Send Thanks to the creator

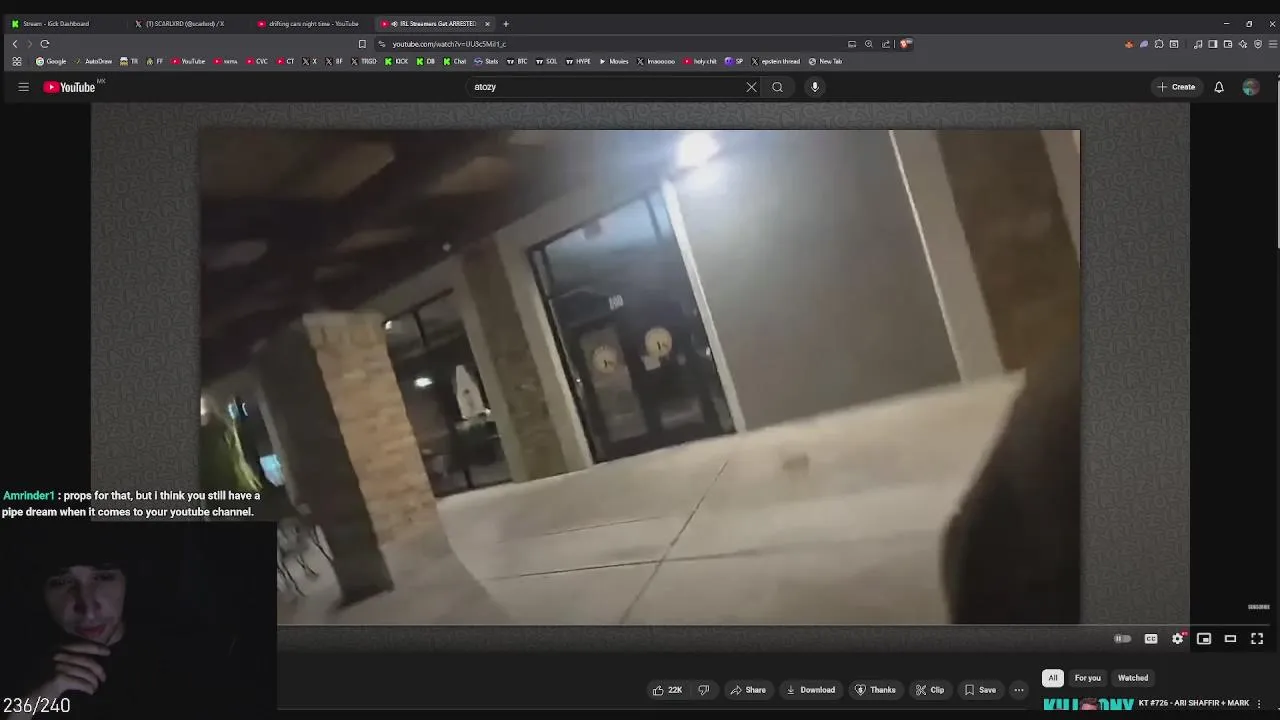coord(875,690)
